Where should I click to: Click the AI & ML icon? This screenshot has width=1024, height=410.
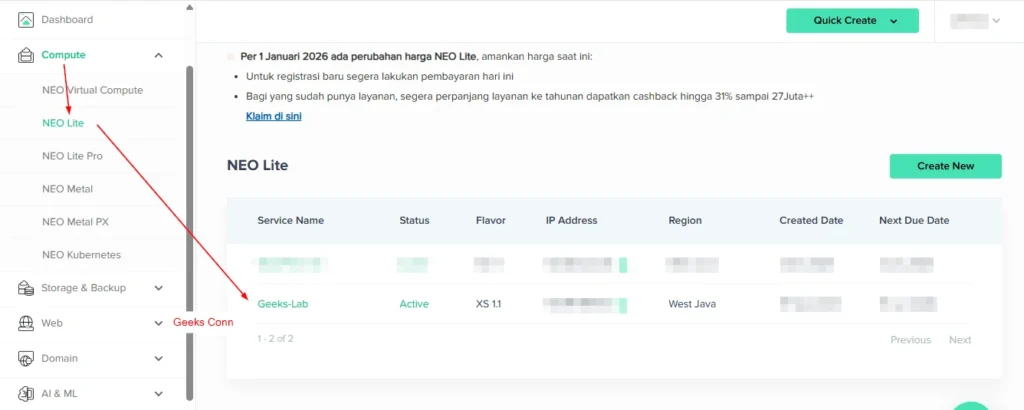tap(25, 394)
